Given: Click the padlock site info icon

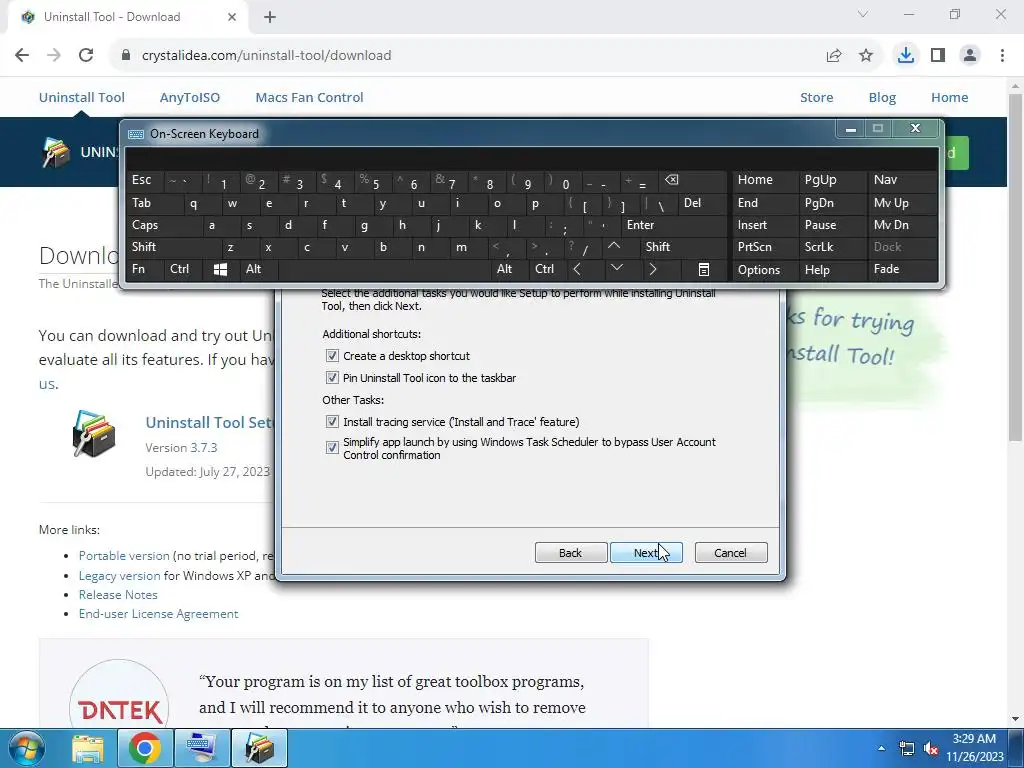Looking at the screenshot, I should [126, 56].
